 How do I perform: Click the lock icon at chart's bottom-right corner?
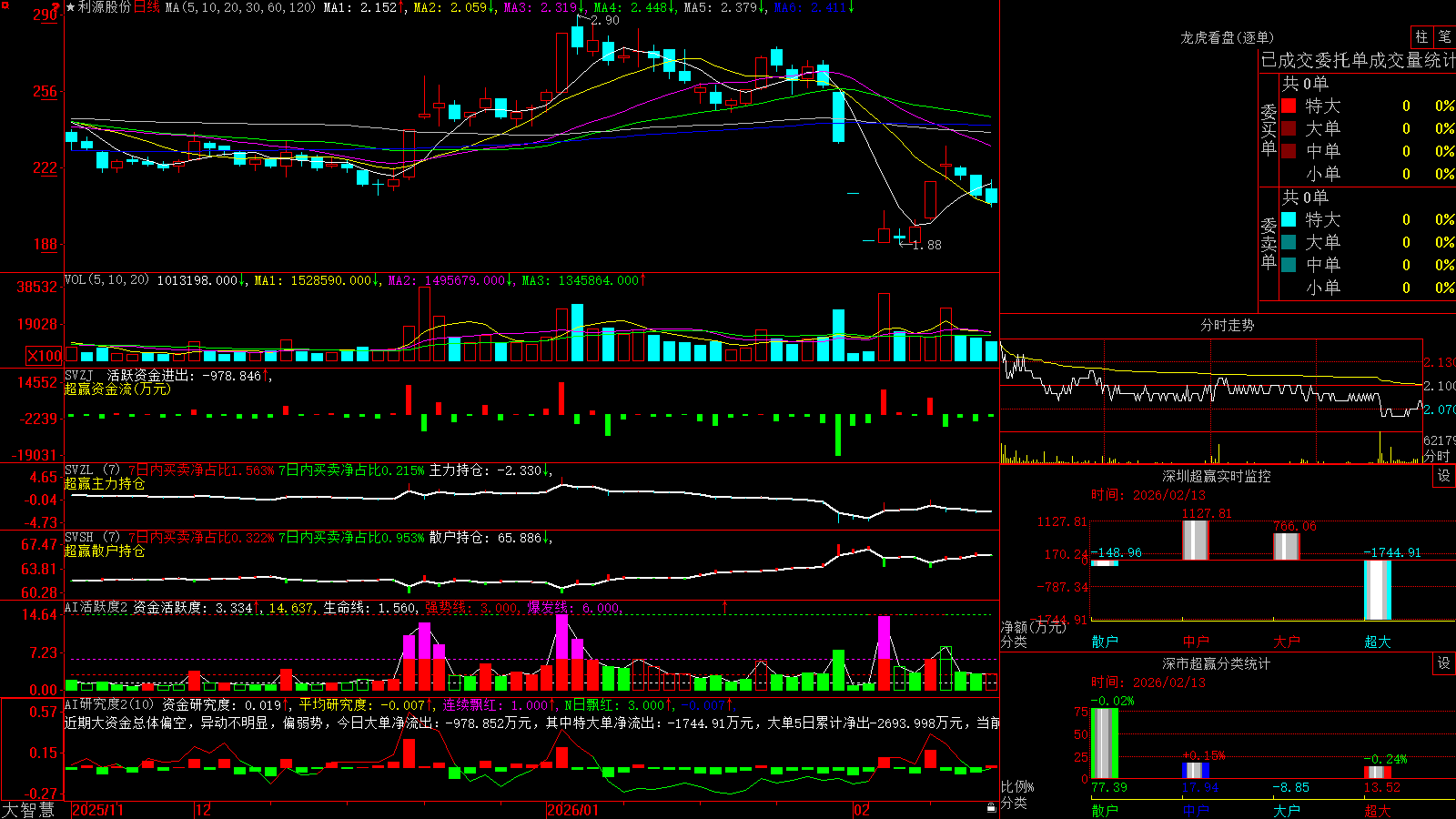click(x=992, y=808)
